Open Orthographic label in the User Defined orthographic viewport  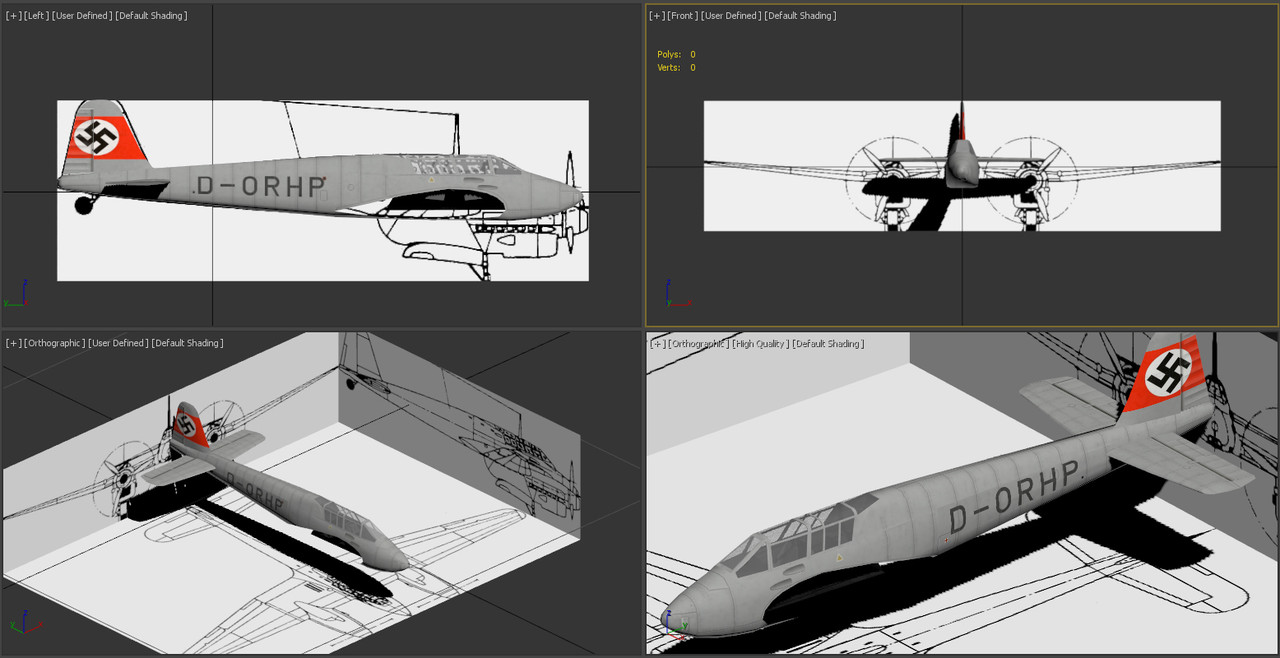(55, 343)
